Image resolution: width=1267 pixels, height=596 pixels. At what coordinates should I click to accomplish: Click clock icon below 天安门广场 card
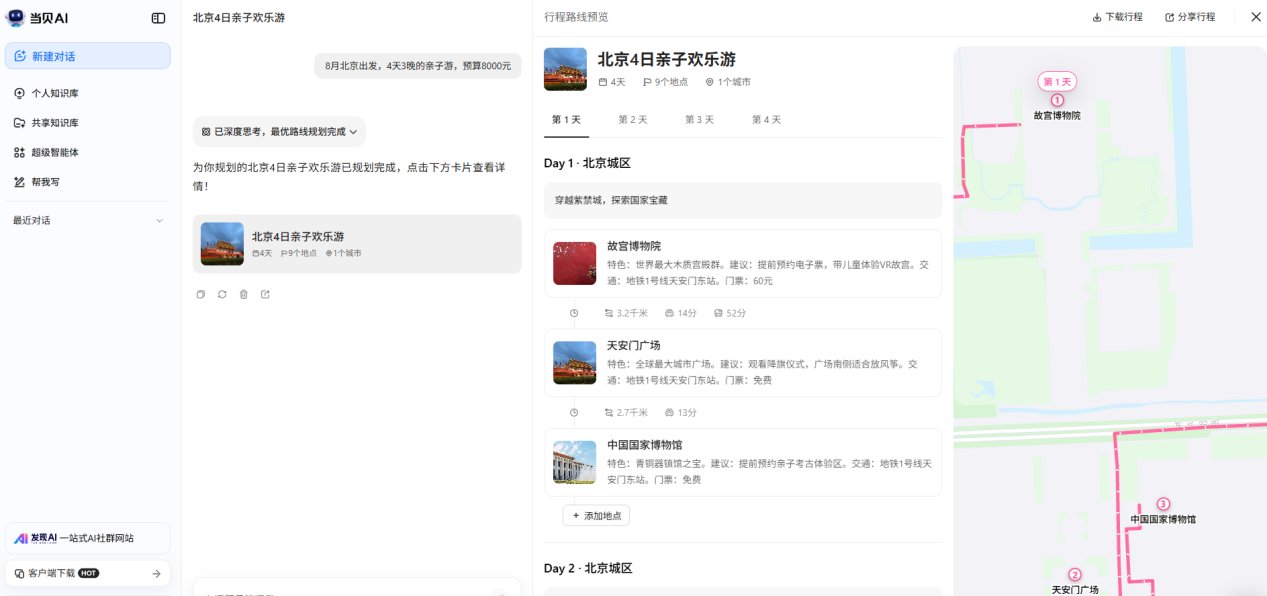pos(574,412)
